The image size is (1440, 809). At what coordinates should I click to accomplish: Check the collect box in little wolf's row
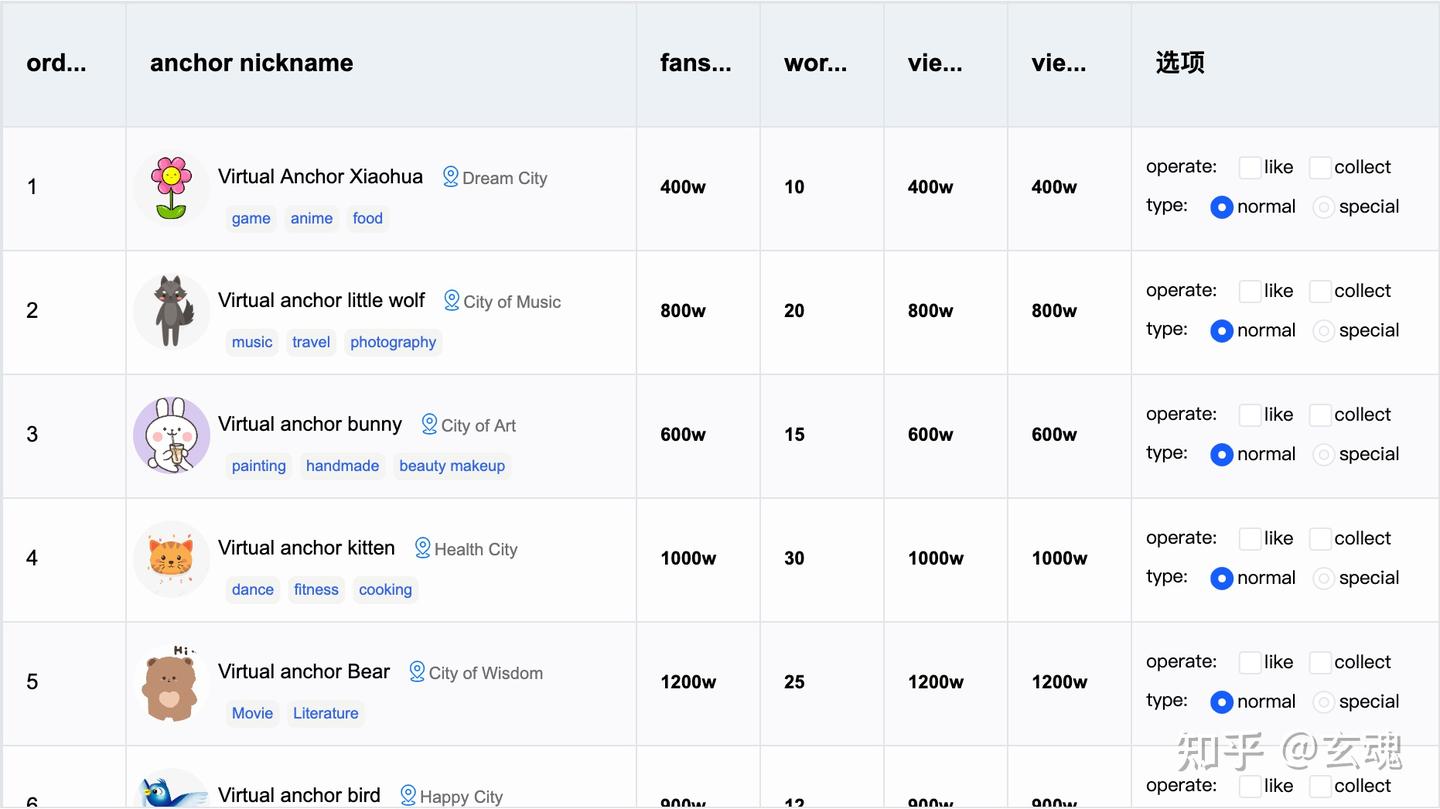click(1320, 291)
